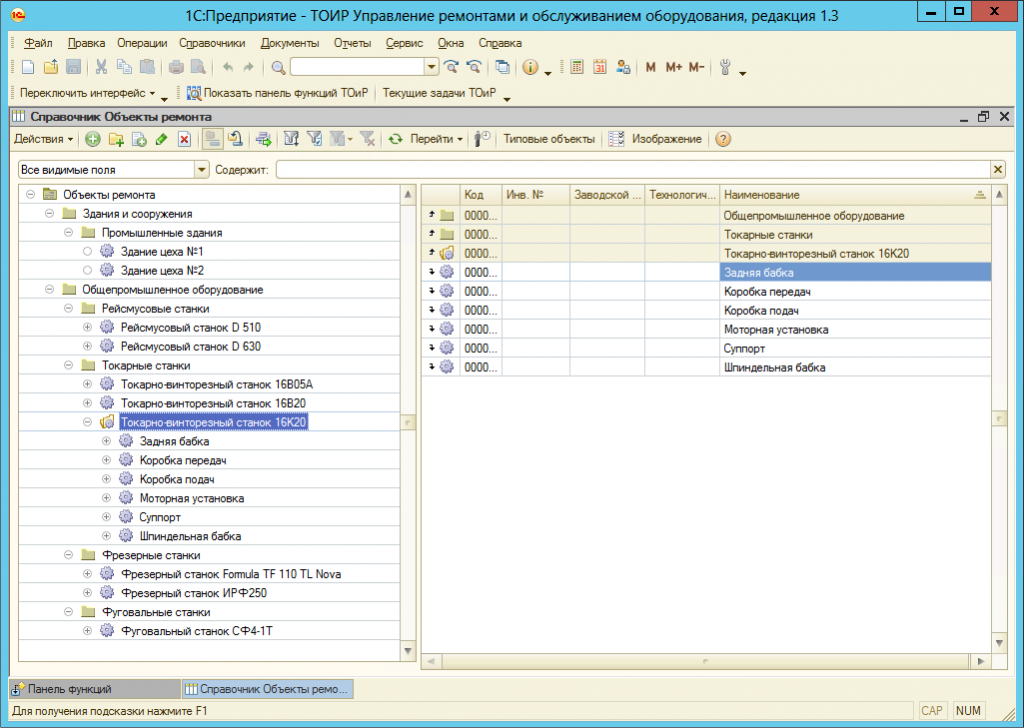Switch to the Панель функций tab
Screen dimensions: 1024x728
click(x=70, y=689)
